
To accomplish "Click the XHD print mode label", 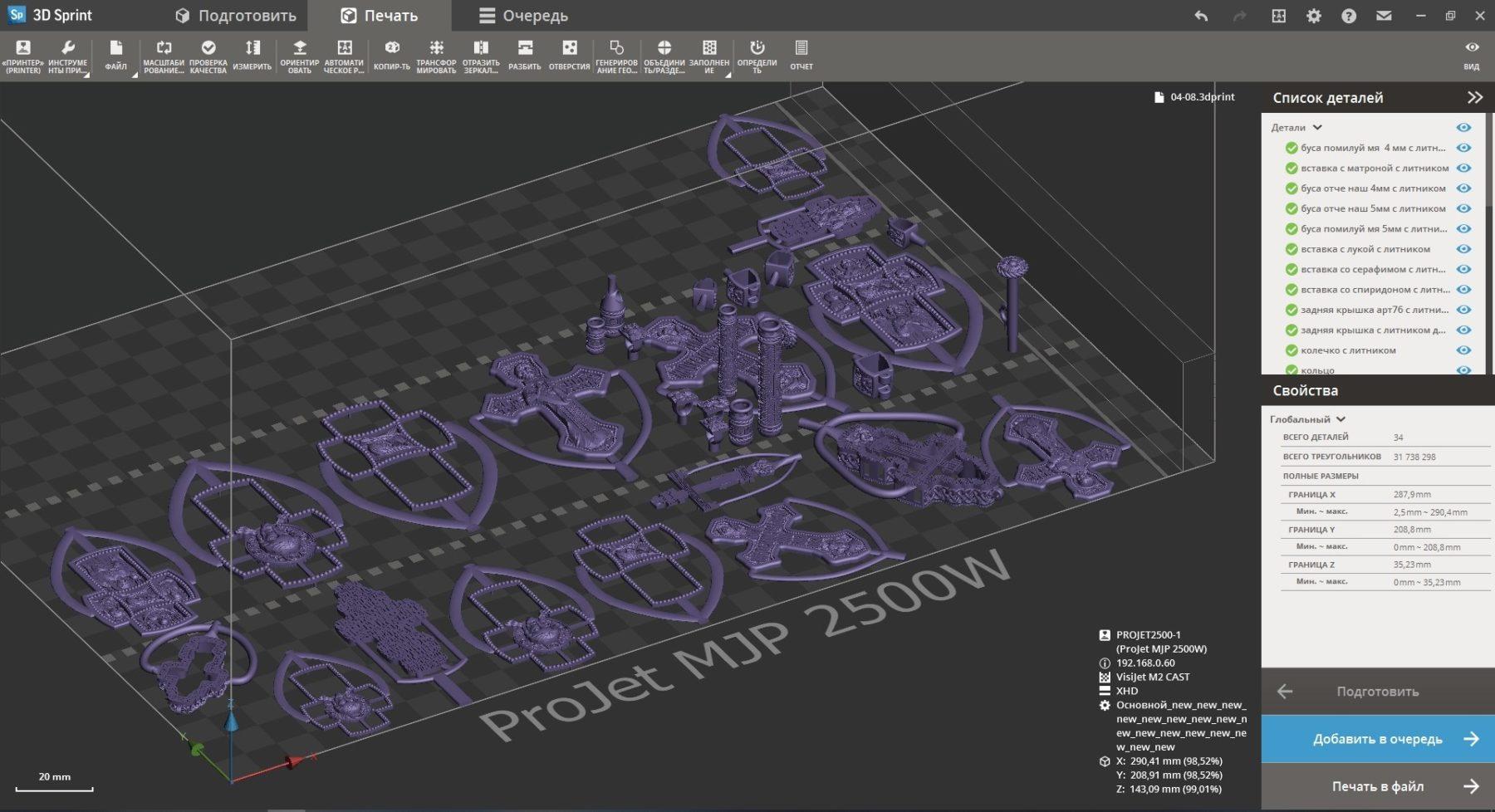I will [1127, 691].
